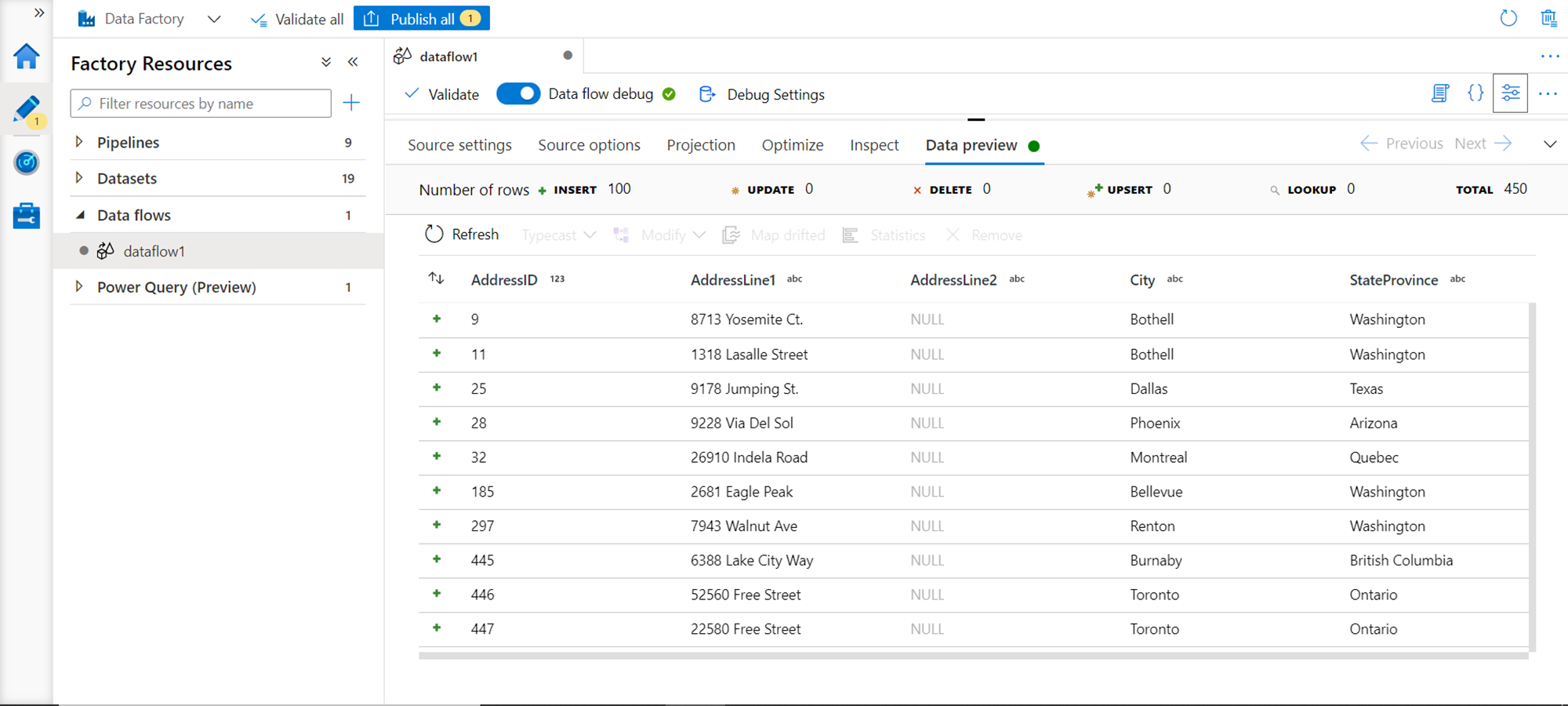Collapse the Factory Resources panel
Viewport: 1568px width, 706px height.
pyautogui.click(x=353, y=62)
